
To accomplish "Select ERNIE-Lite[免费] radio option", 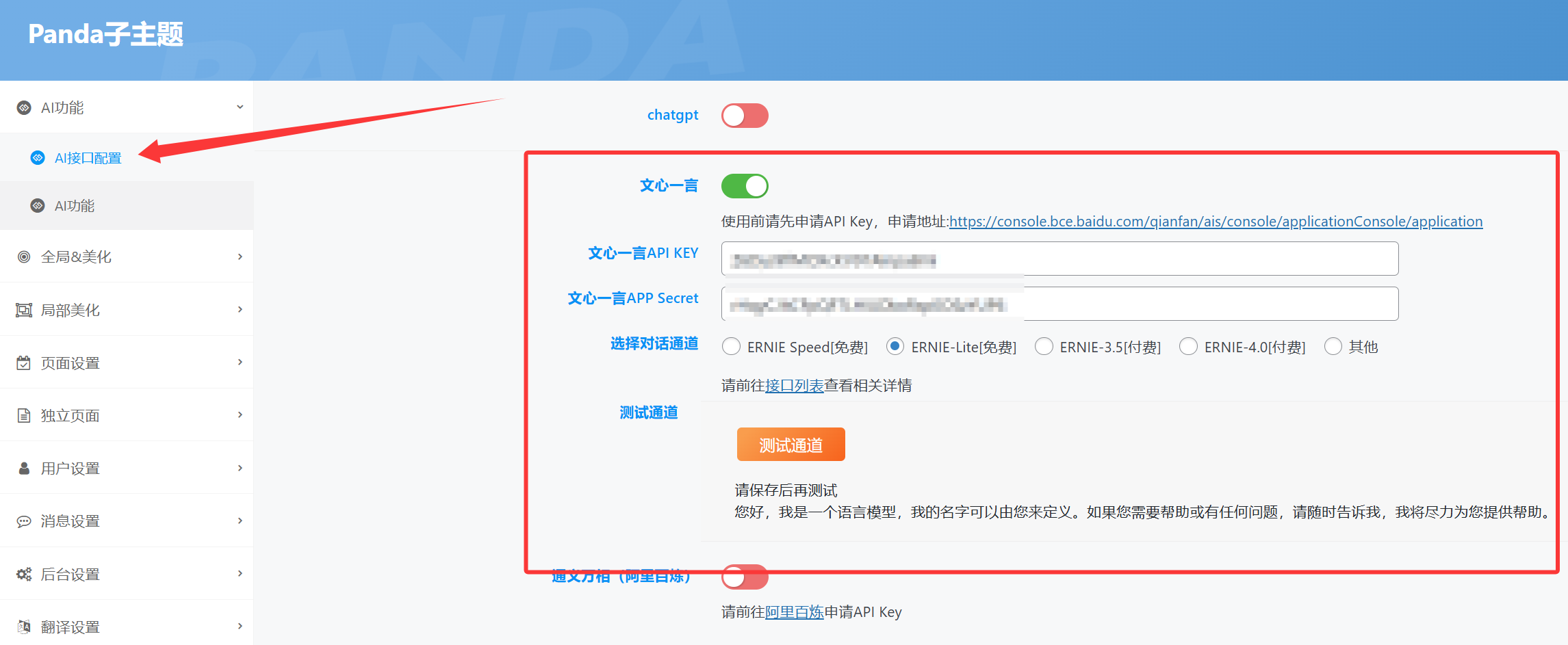I will point(895,346).
